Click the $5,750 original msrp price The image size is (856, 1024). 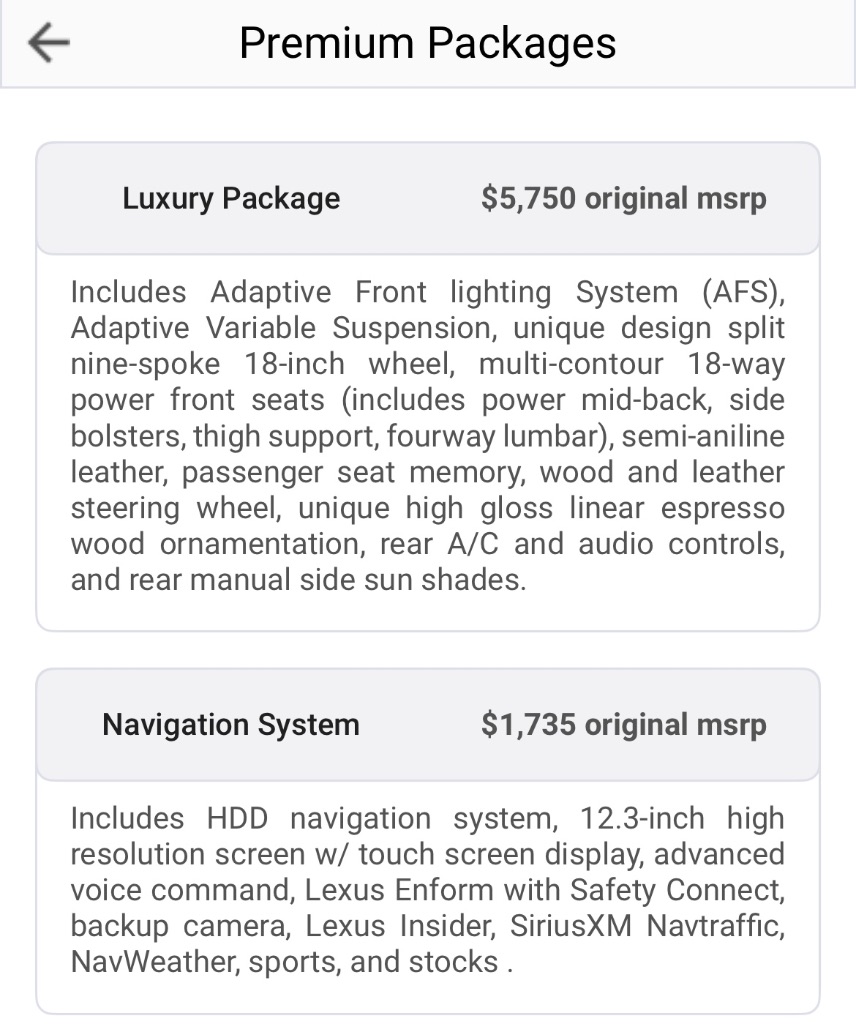[623, 198]
